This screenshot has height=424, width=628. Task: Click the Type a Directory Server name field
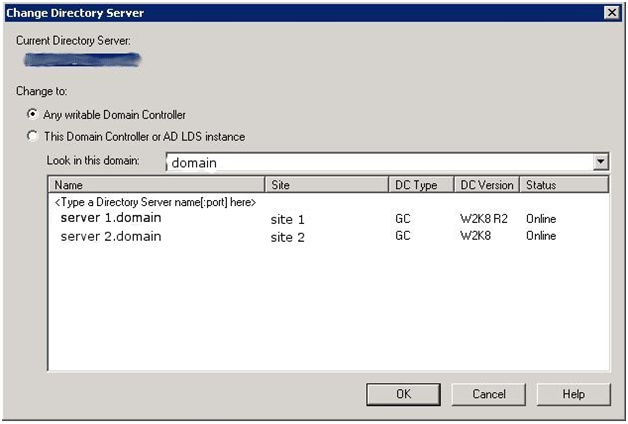point(155,202)
